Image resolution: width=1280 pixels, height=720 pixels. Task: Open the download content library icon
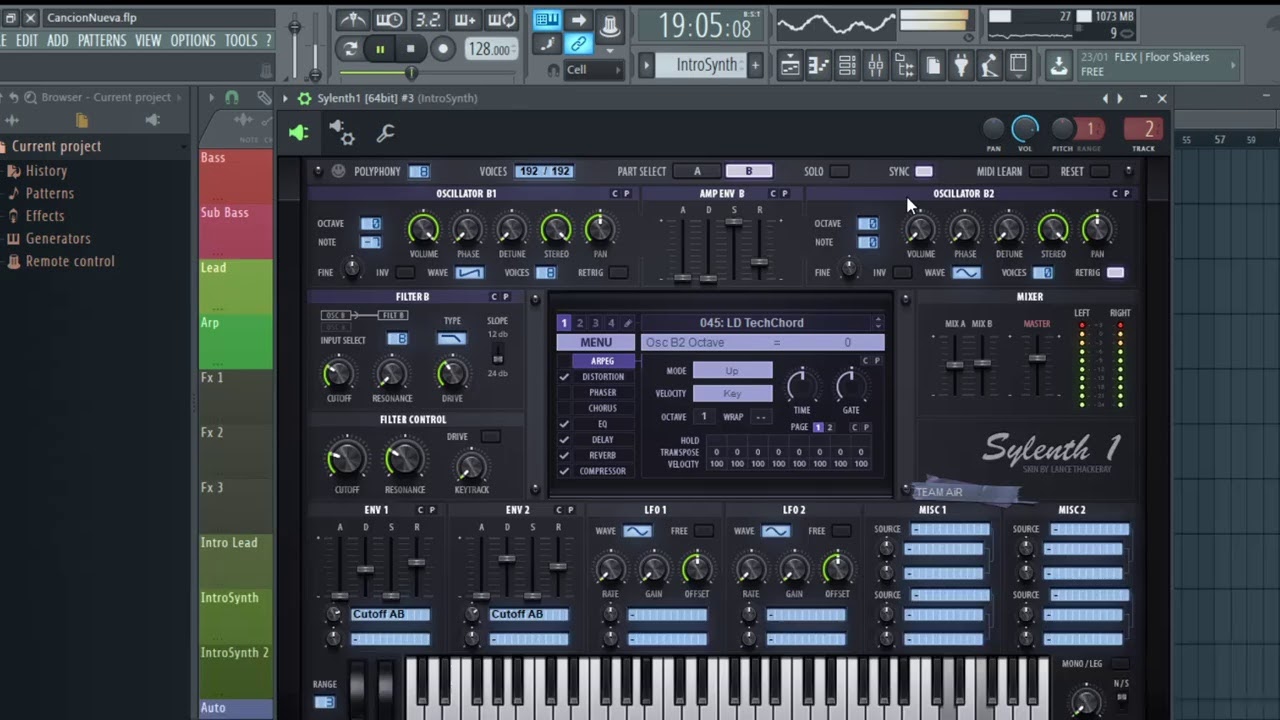pyautogui.click(x=1058, y=66)
